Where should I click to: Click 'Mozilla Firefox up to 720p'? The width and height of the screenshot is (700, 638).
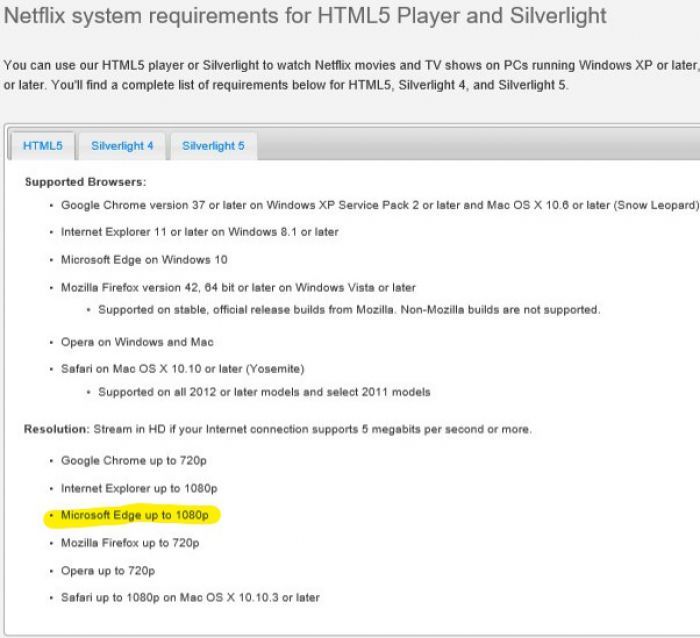[130, 543]
